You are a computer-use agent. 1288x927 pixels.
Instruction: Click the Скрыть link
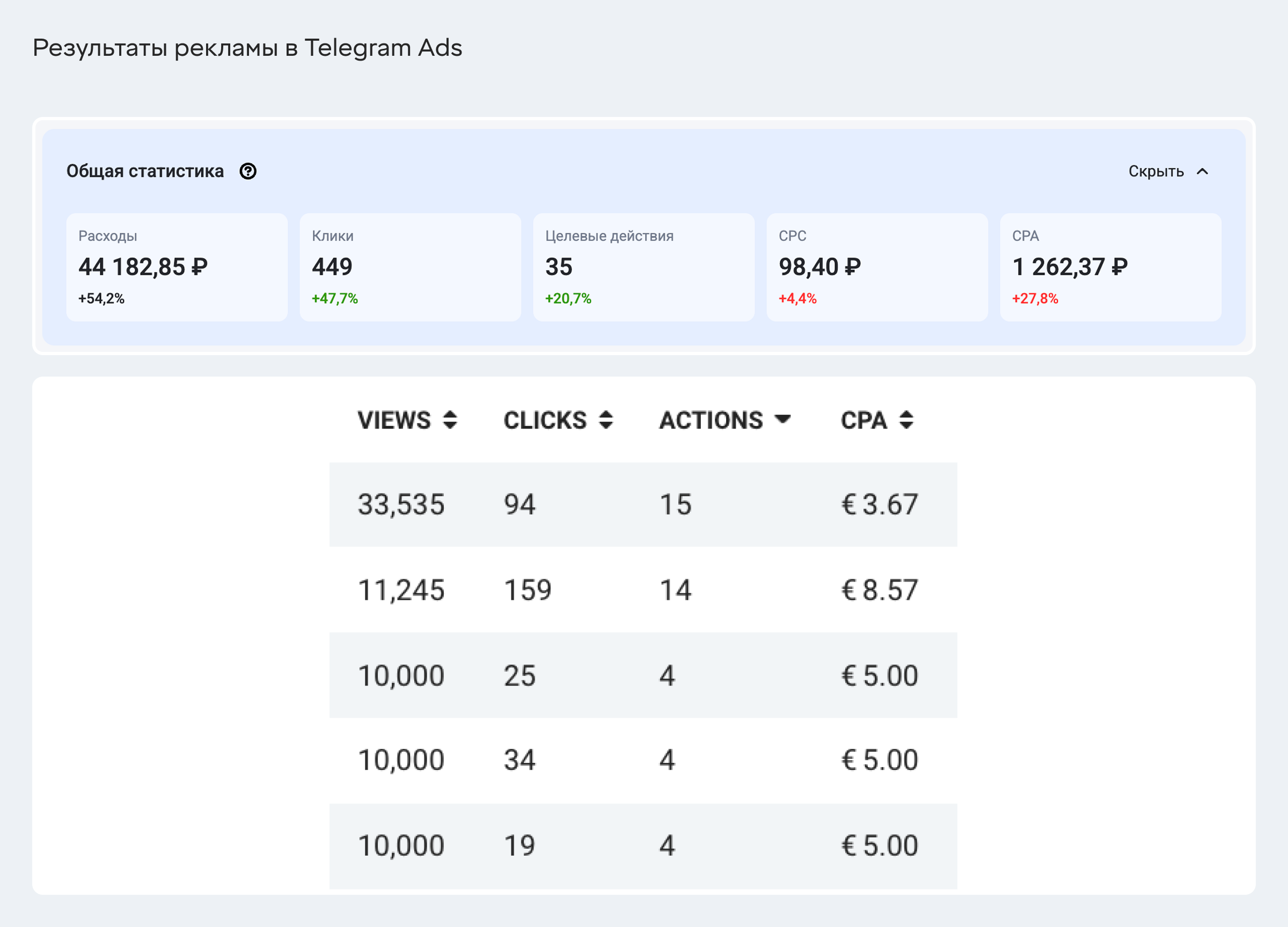pos(1155,172)
